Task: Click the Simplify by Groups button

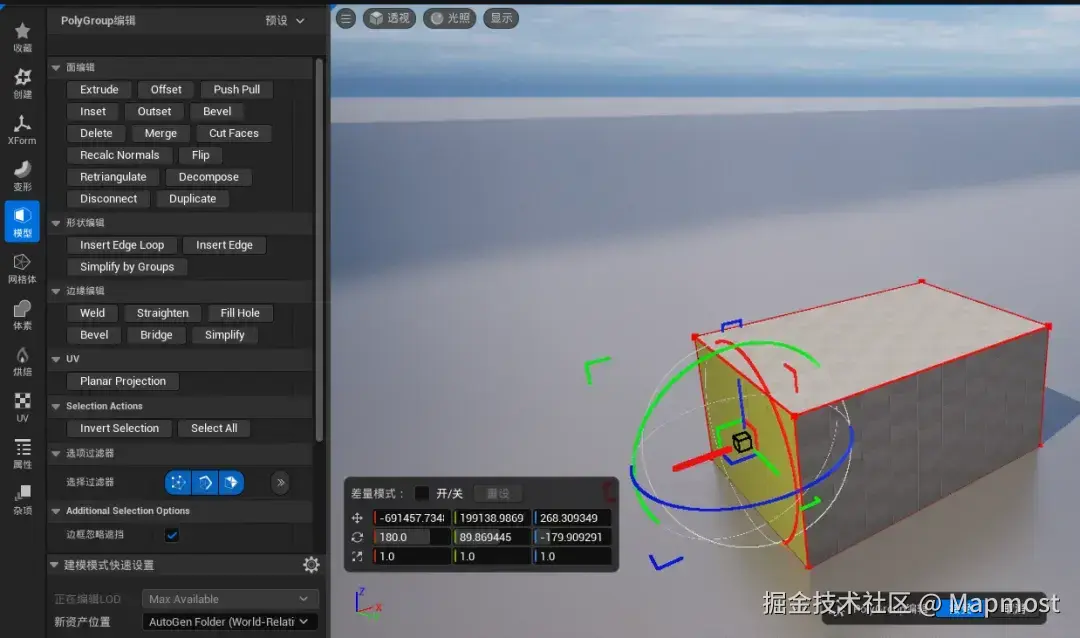Action: point(127,267)
